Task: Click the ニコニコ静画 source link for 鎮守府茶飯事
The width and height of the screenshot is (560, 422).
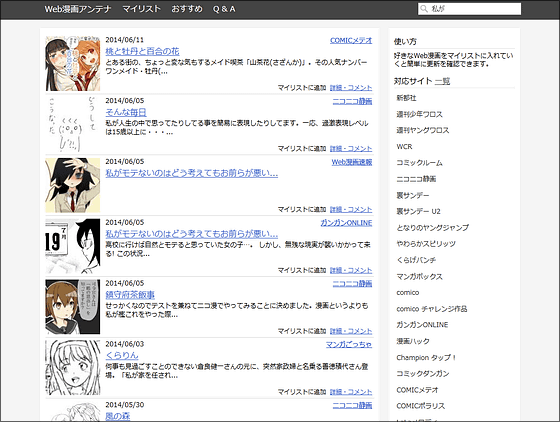Action: pos(352,283)
